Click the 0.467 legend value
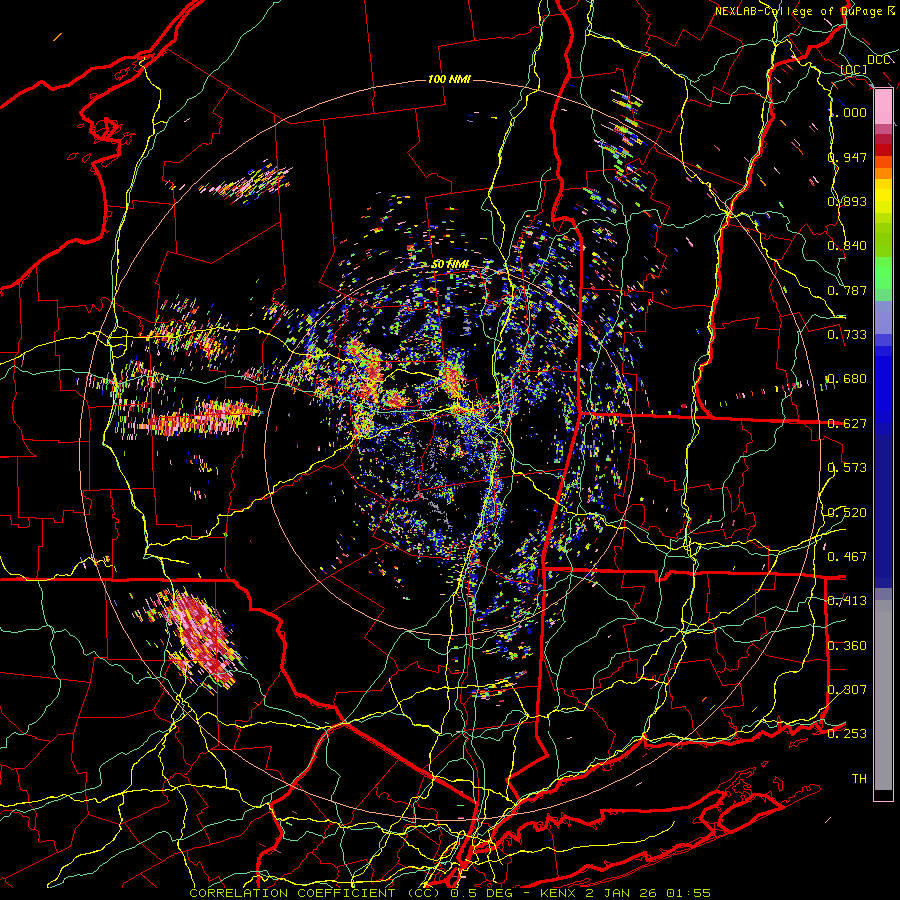The height and width of the screenshot is (900, 900). (847, 557)
